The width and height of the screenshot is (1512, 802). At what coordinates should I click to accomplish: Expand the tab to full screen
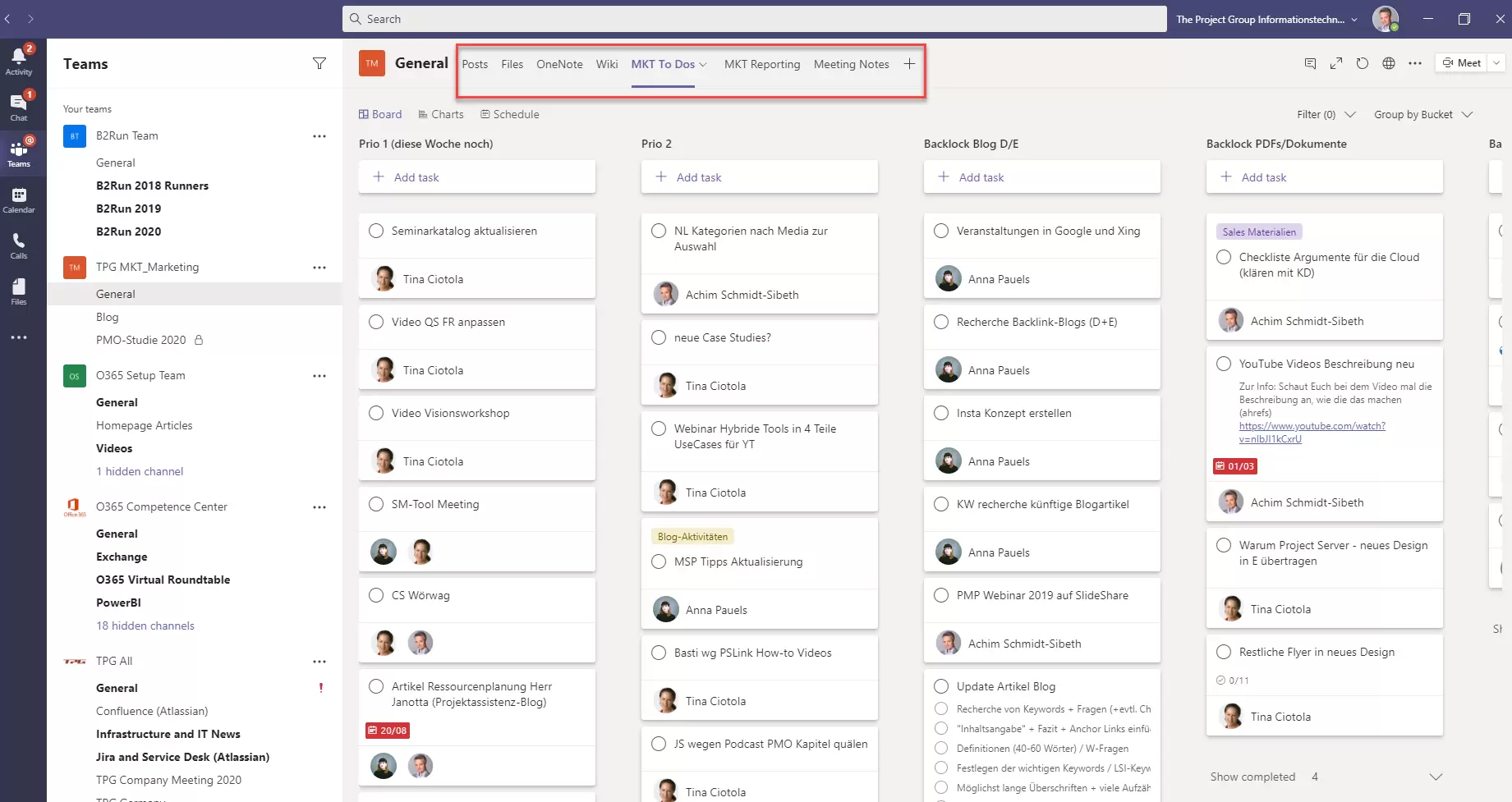point(1336,63)
